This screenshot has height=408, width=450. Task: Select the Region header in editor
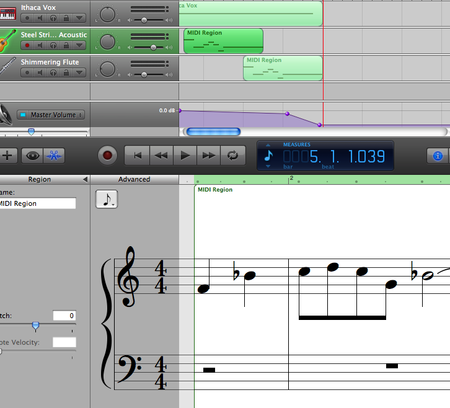point(39,179)
